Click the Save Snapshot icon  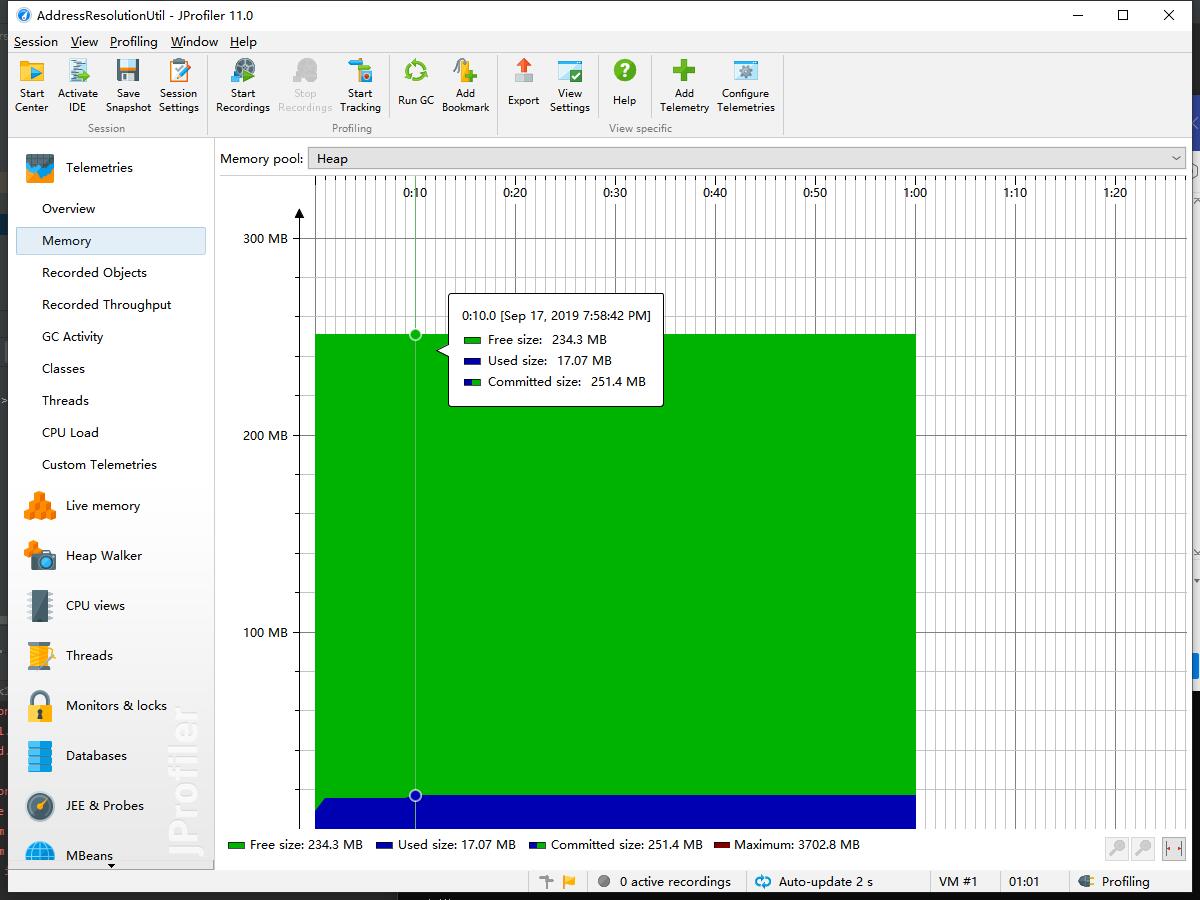128,84
